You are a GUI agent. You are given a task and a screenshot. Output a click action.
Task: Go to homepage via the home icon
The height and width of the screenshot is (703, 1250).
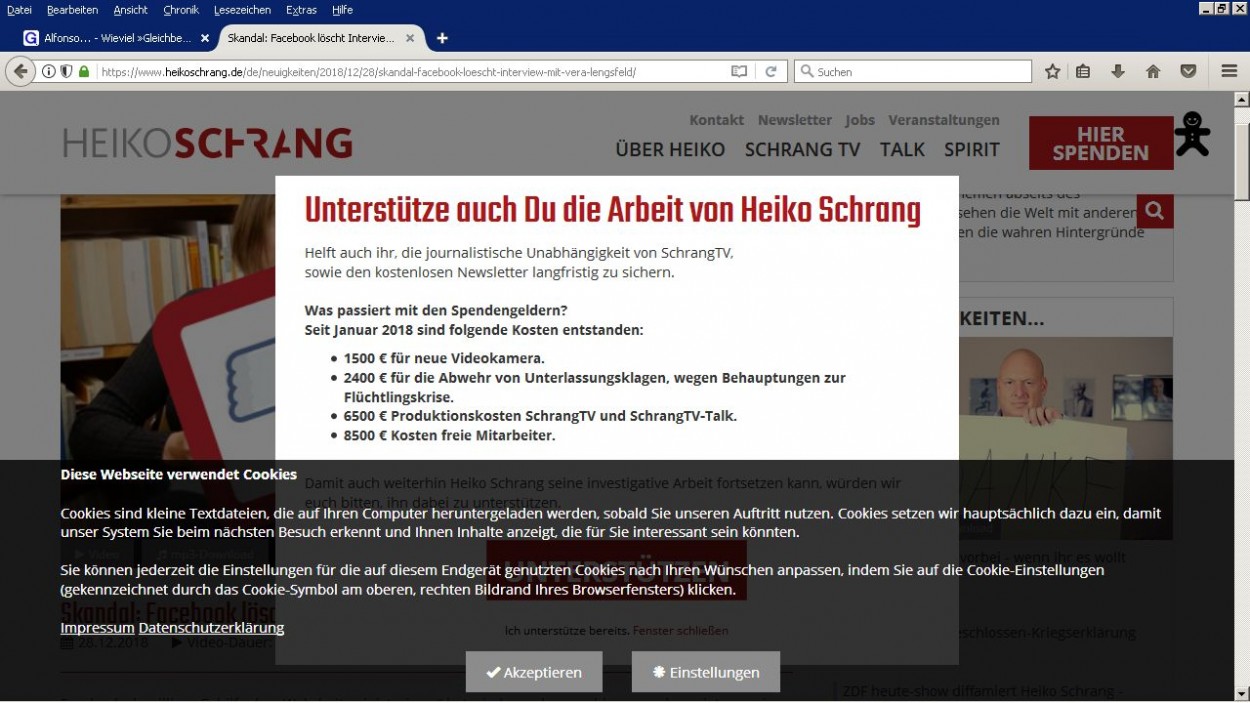1152,71
